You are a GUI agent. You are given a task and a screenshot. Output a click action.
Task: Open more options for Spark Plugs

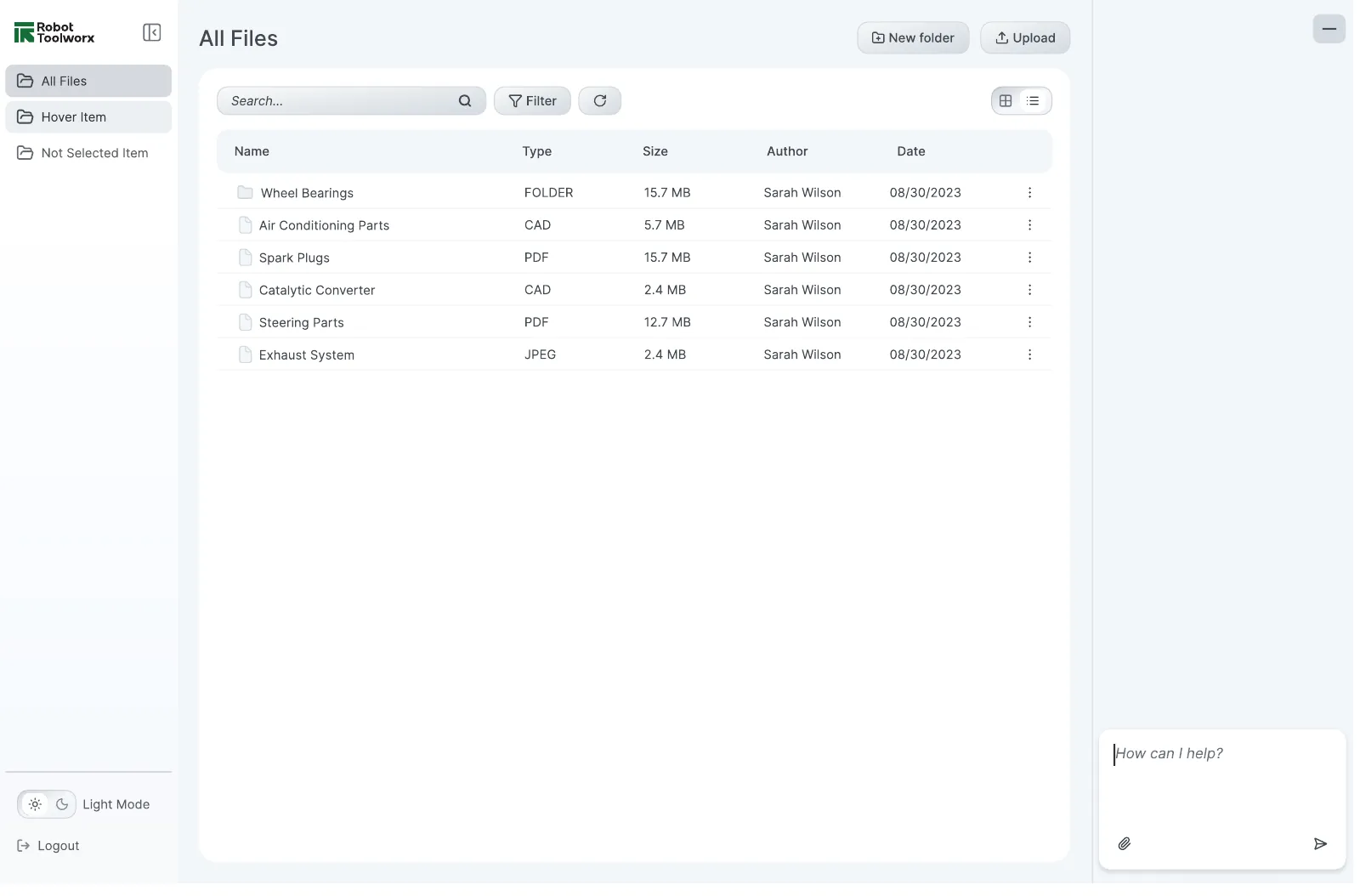pyautogui.click(x=1029, y=257)
